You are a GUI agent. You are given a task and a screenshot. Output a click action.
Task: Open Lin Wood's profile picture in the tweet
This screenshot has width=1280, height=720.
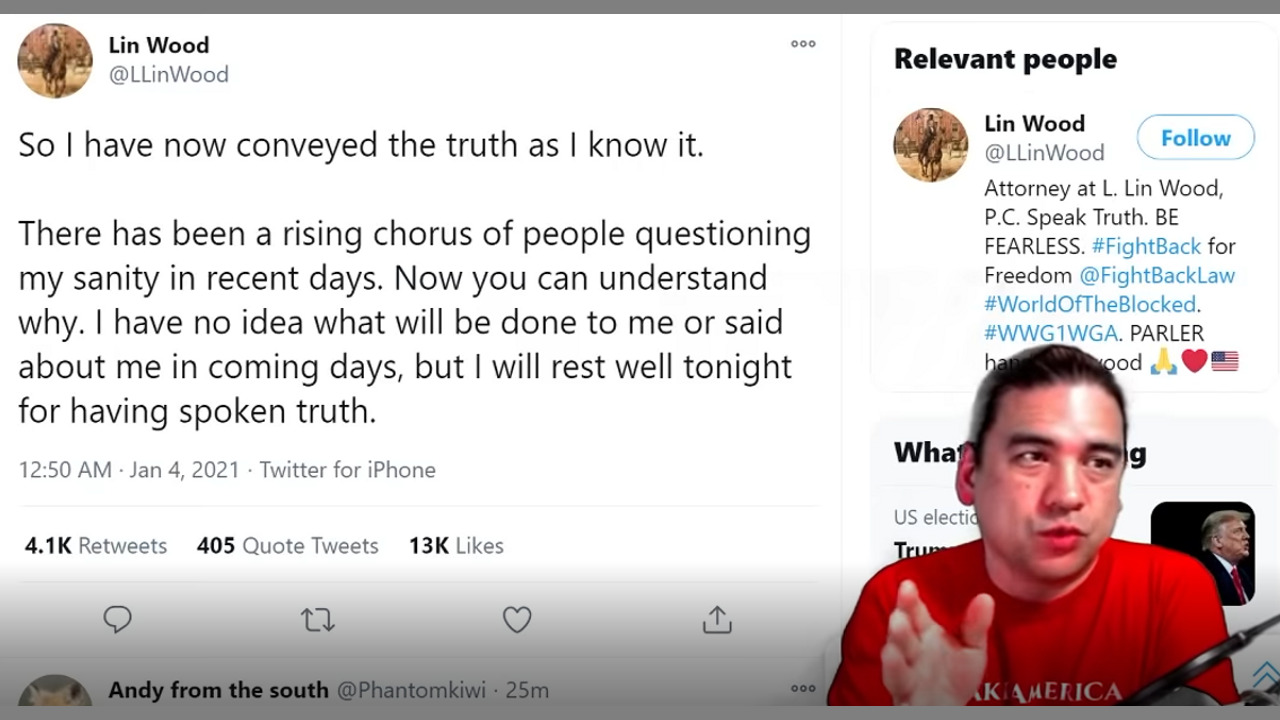(55, 61)
